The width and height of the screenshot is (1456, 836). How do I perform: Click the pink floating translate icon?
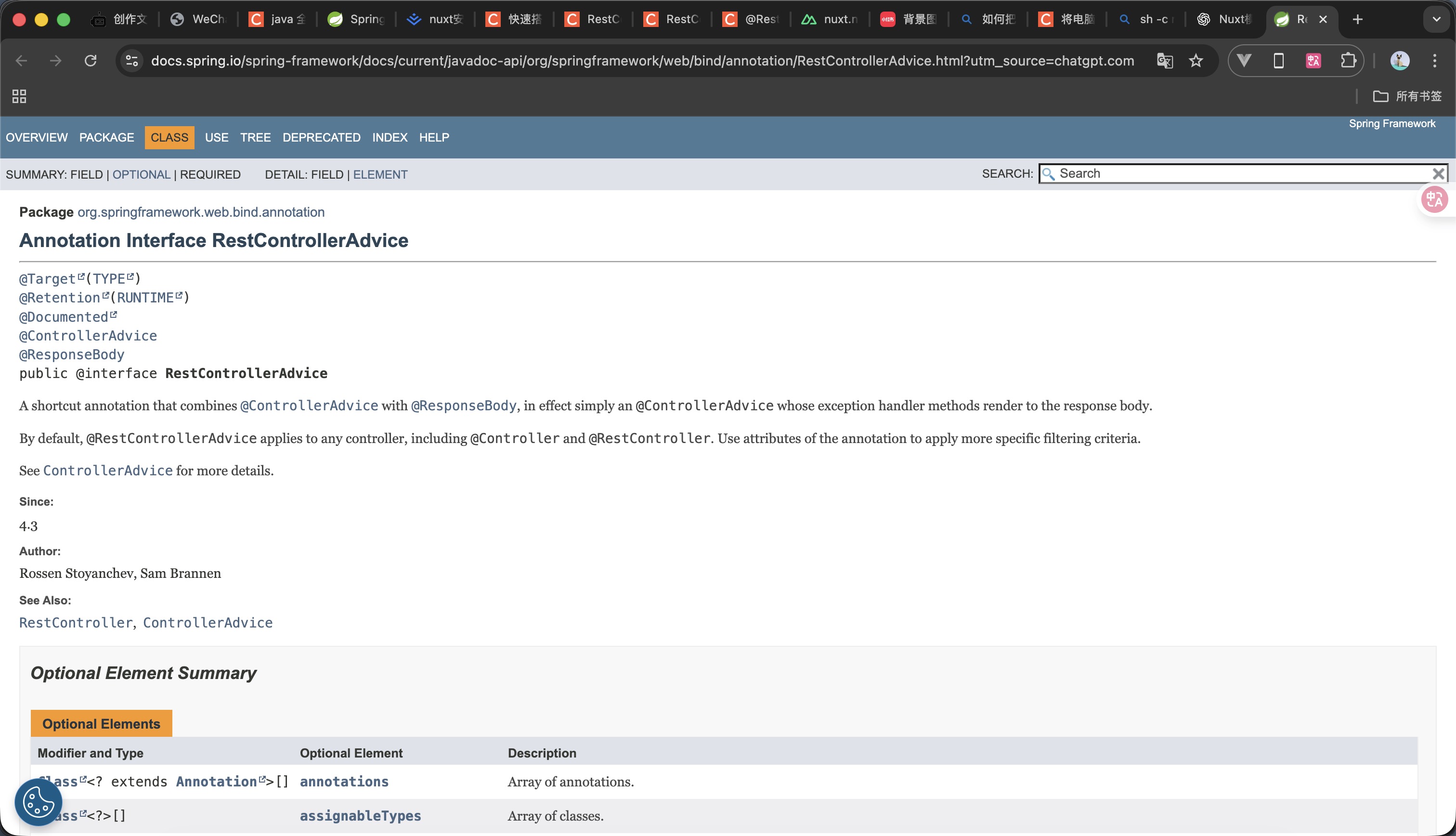point(1434,200)
